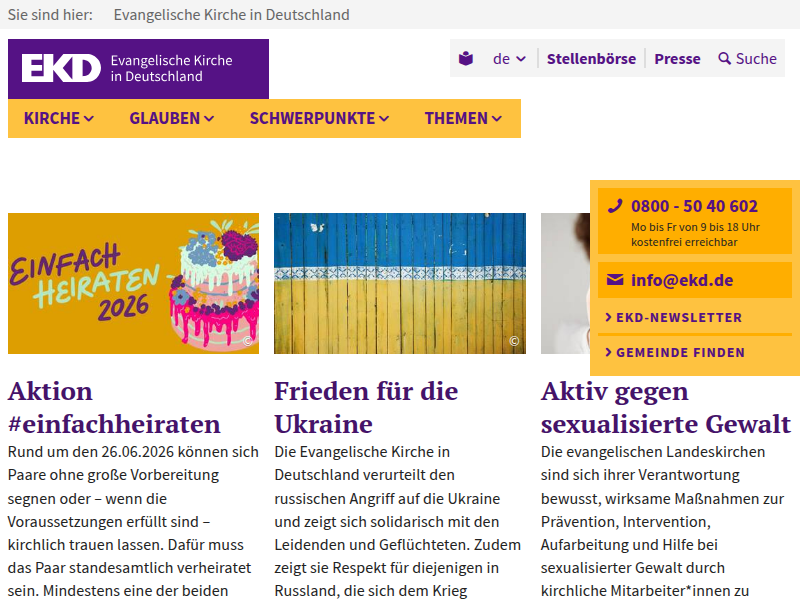Go to the Presse page

[x=677, y=59]
